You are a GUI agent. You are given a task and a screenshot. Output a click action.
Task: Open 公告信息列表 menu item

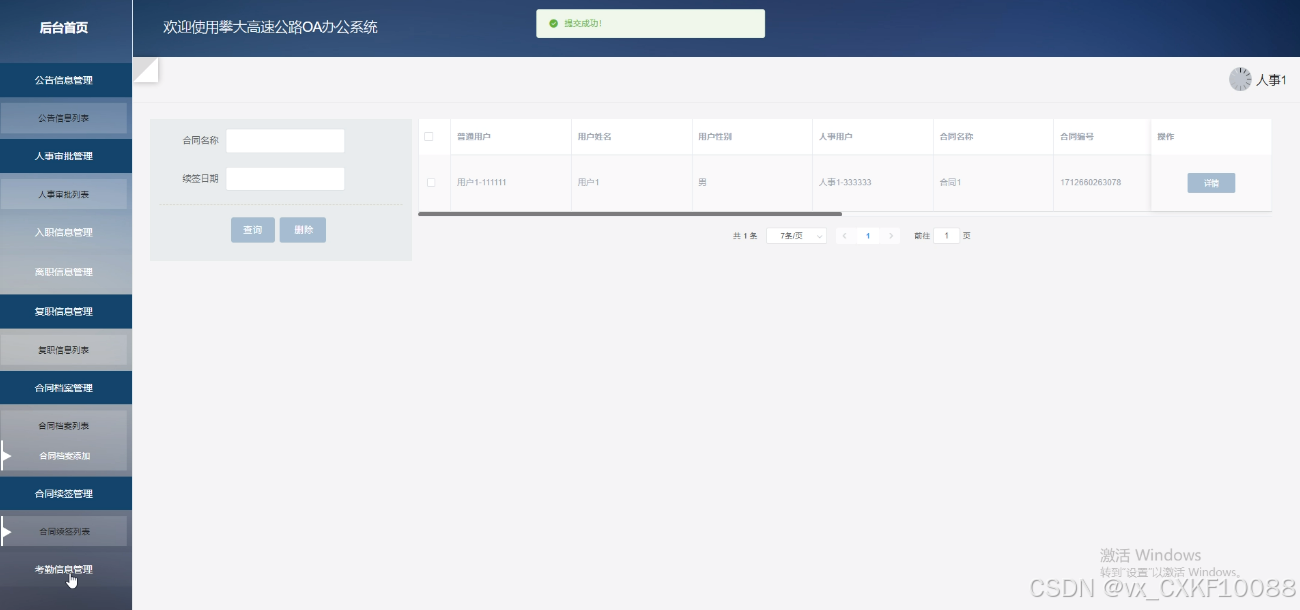tap(64, 118)
